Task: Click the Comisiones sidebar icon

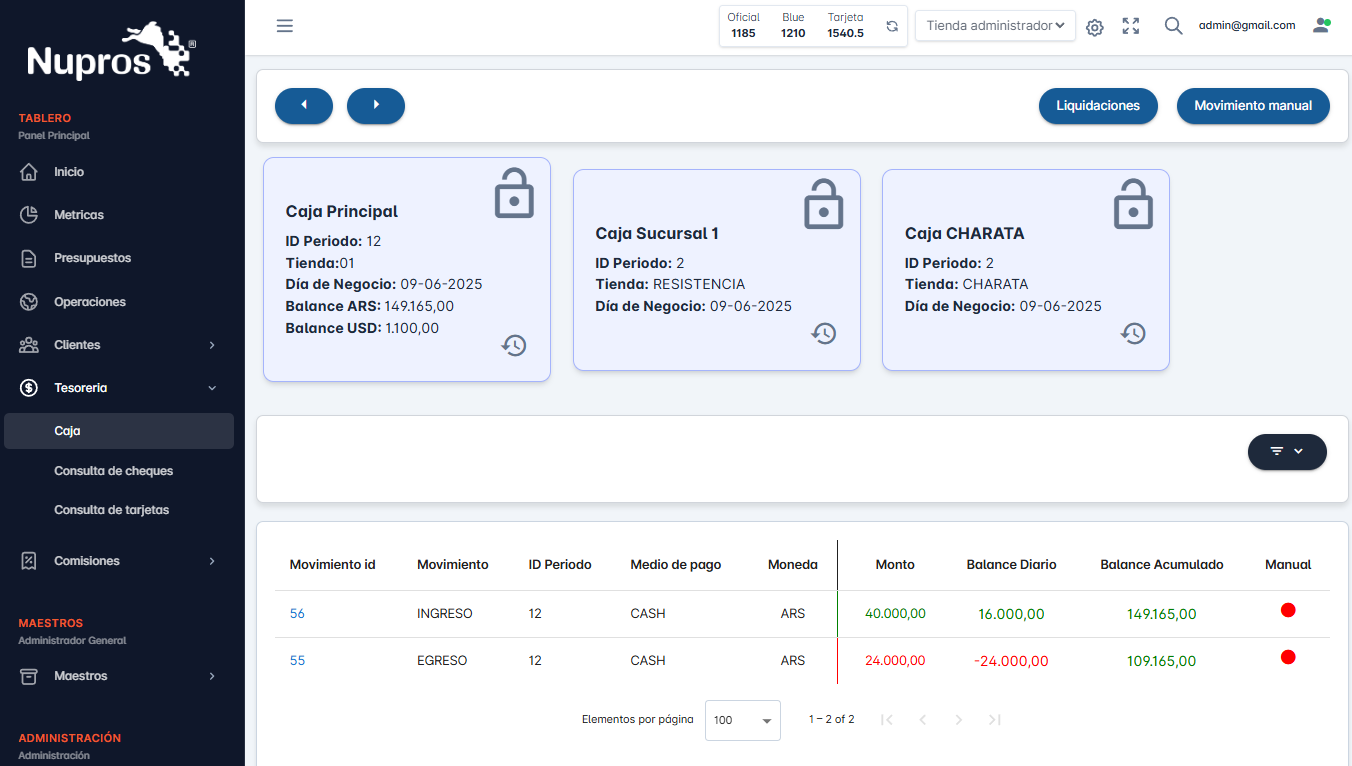Action: coord(29,561)
